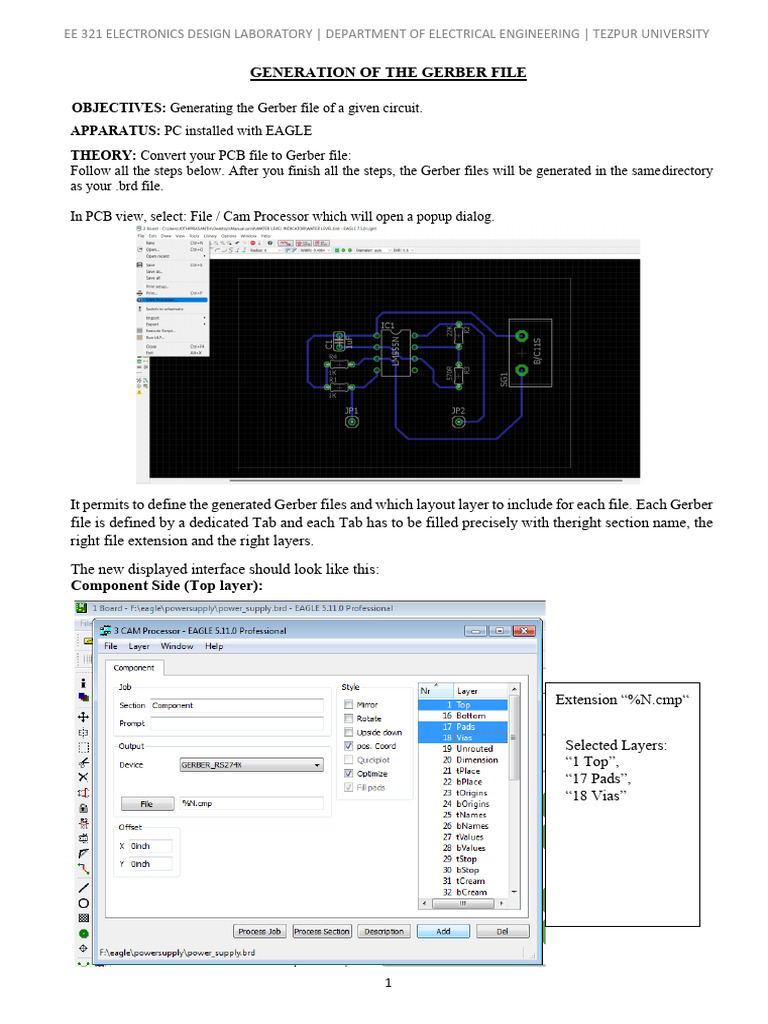Click the Layer column header
This screenshot has width=768, height=1024.
(481, 690)
